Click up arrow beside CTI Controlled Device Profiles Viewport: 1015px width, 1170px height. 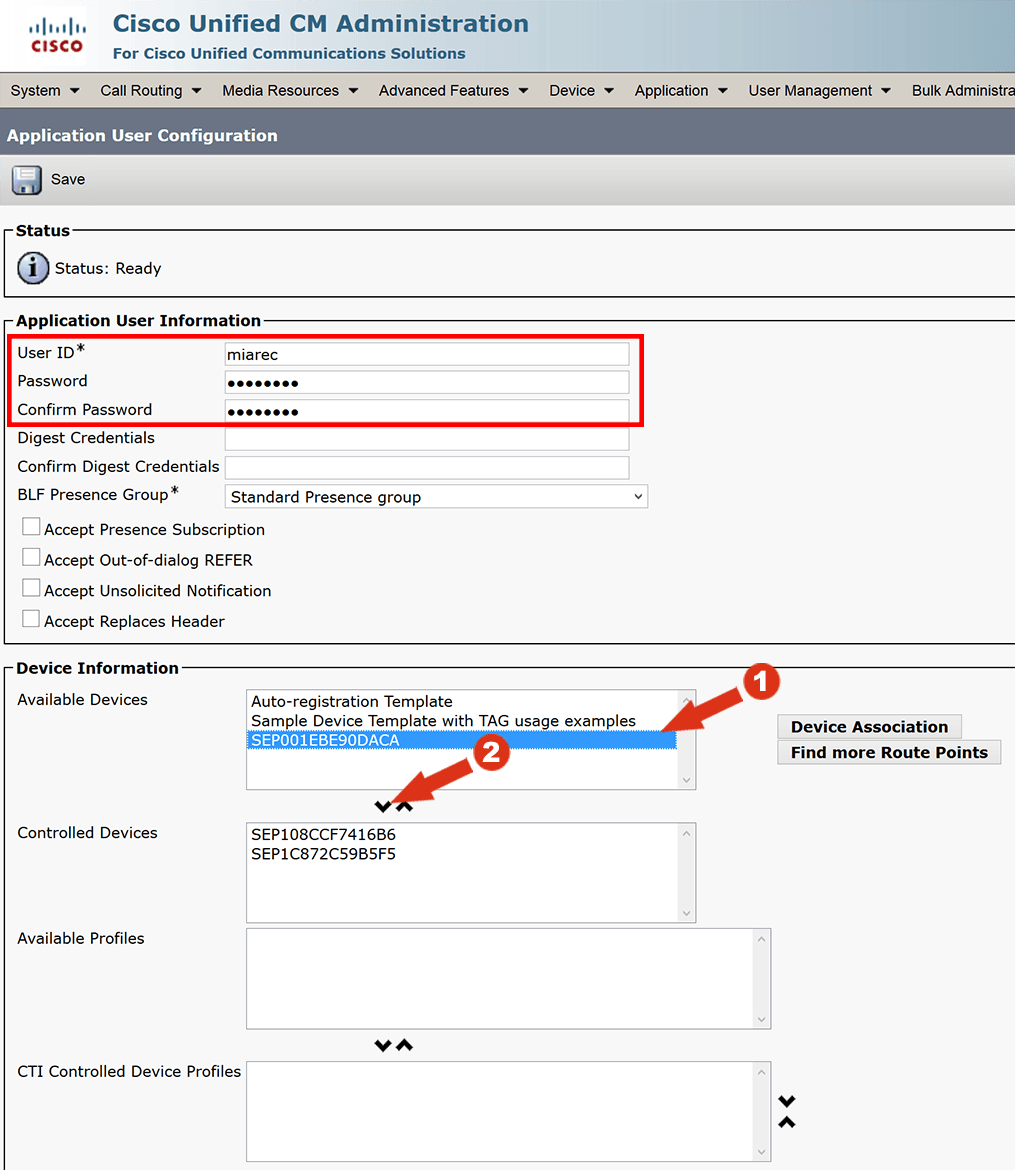[x=787, y=1122]
